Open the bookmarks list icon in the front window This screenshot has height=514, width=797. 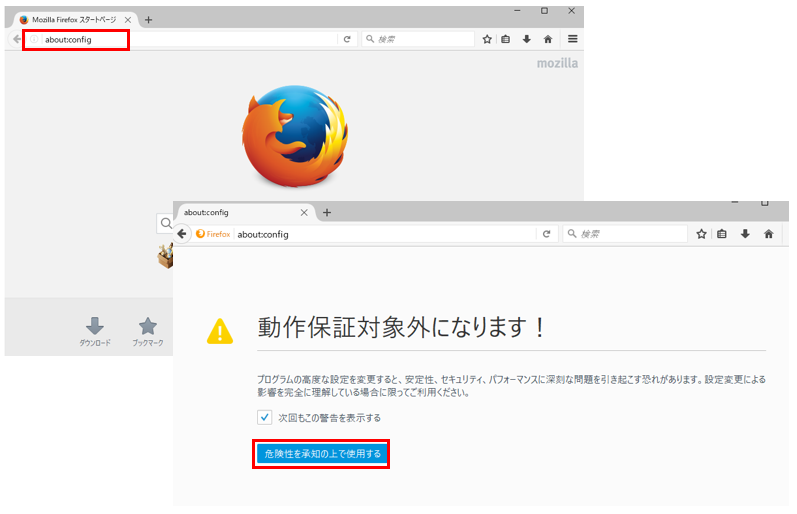tap(722, 234)
